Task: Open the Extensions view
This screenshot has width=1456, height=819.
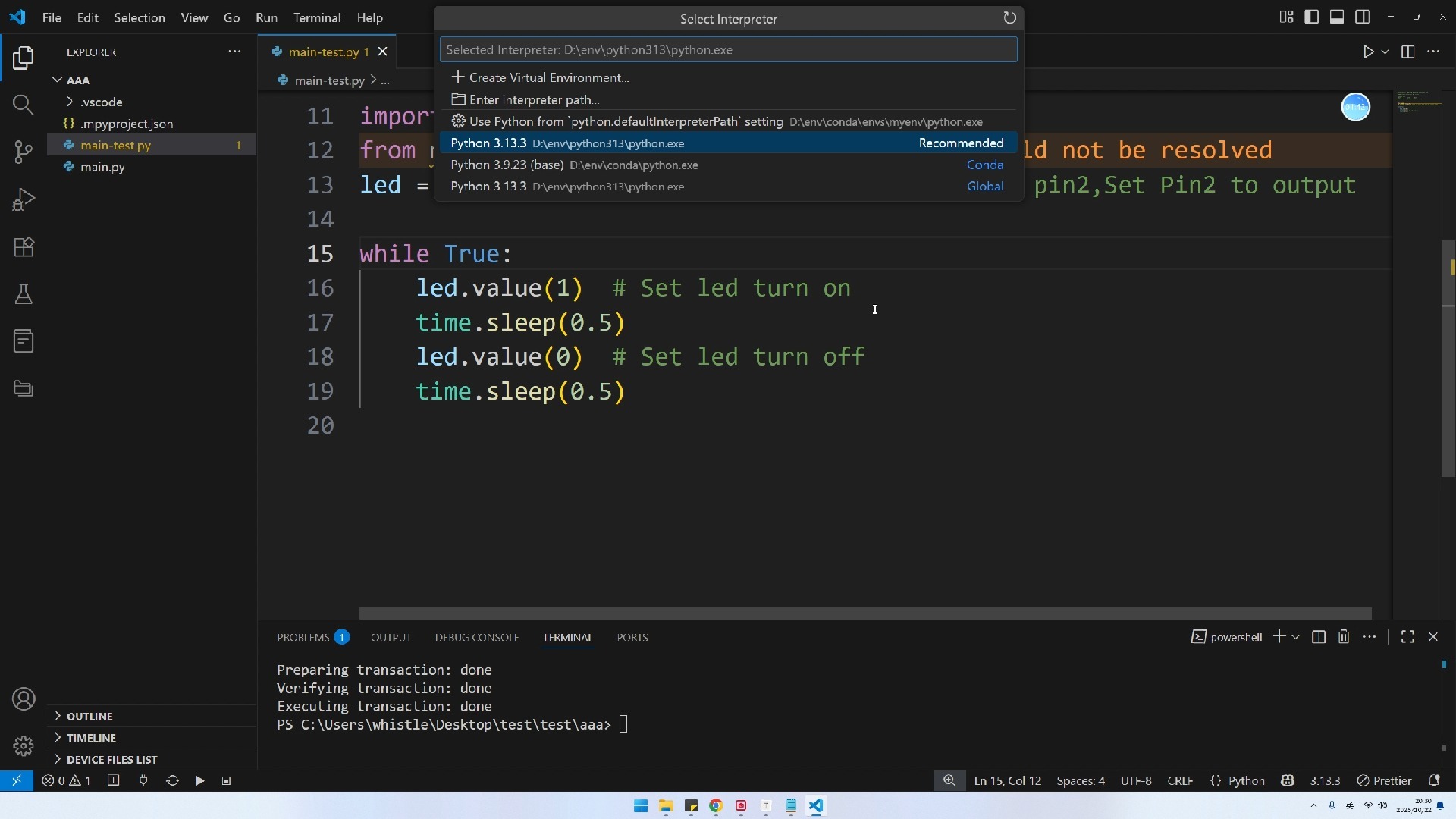Action: [24, 247]
